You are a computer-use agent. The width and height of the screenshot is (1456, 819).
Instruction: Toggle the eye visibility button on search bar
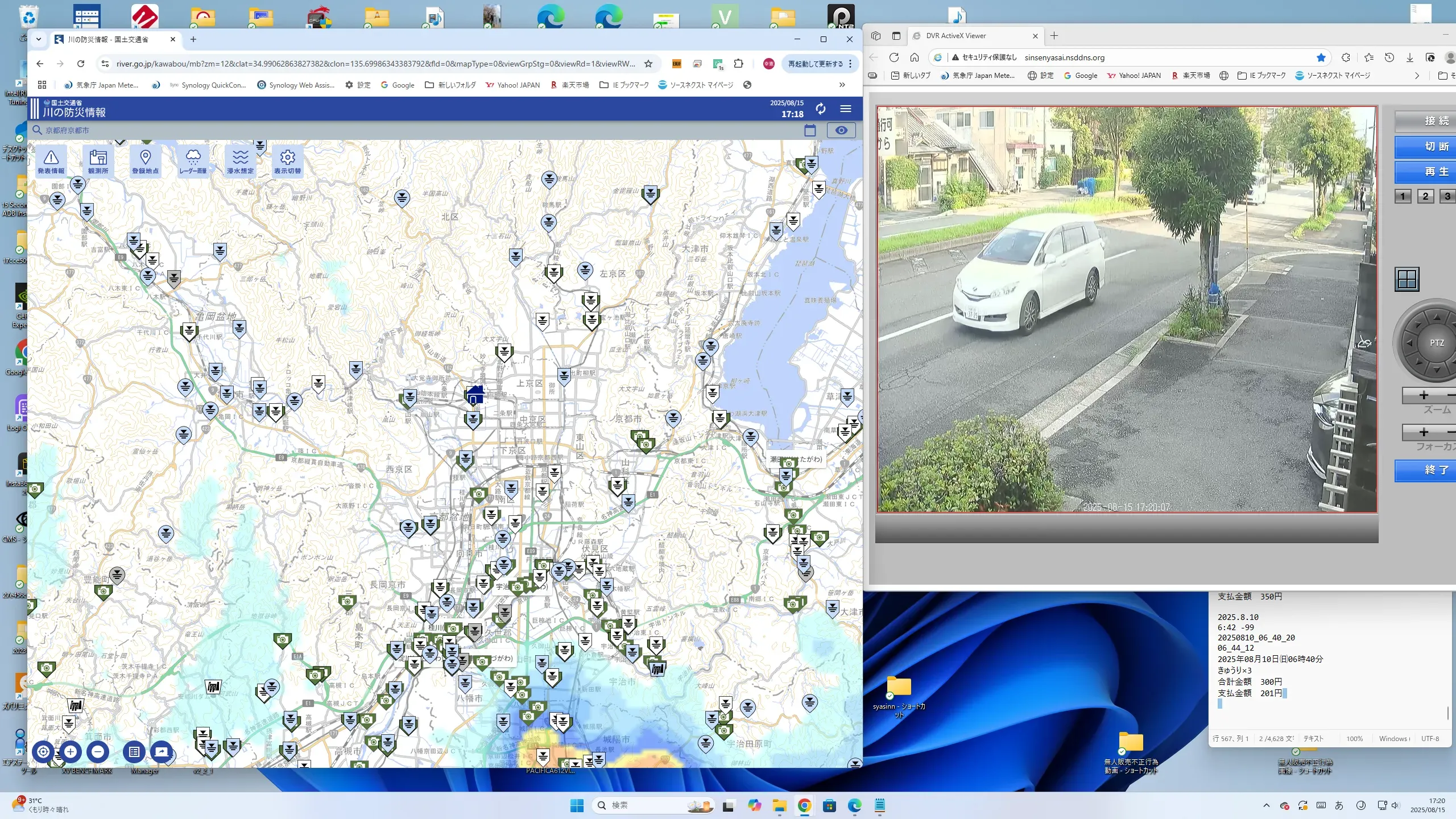coord(841,130)
